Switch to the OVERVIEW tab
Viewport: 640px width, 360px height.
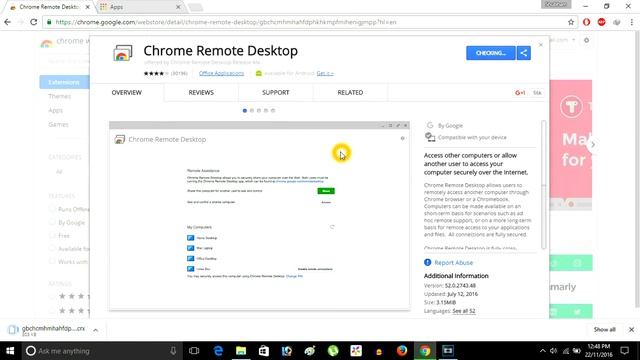tap(127, 93)
